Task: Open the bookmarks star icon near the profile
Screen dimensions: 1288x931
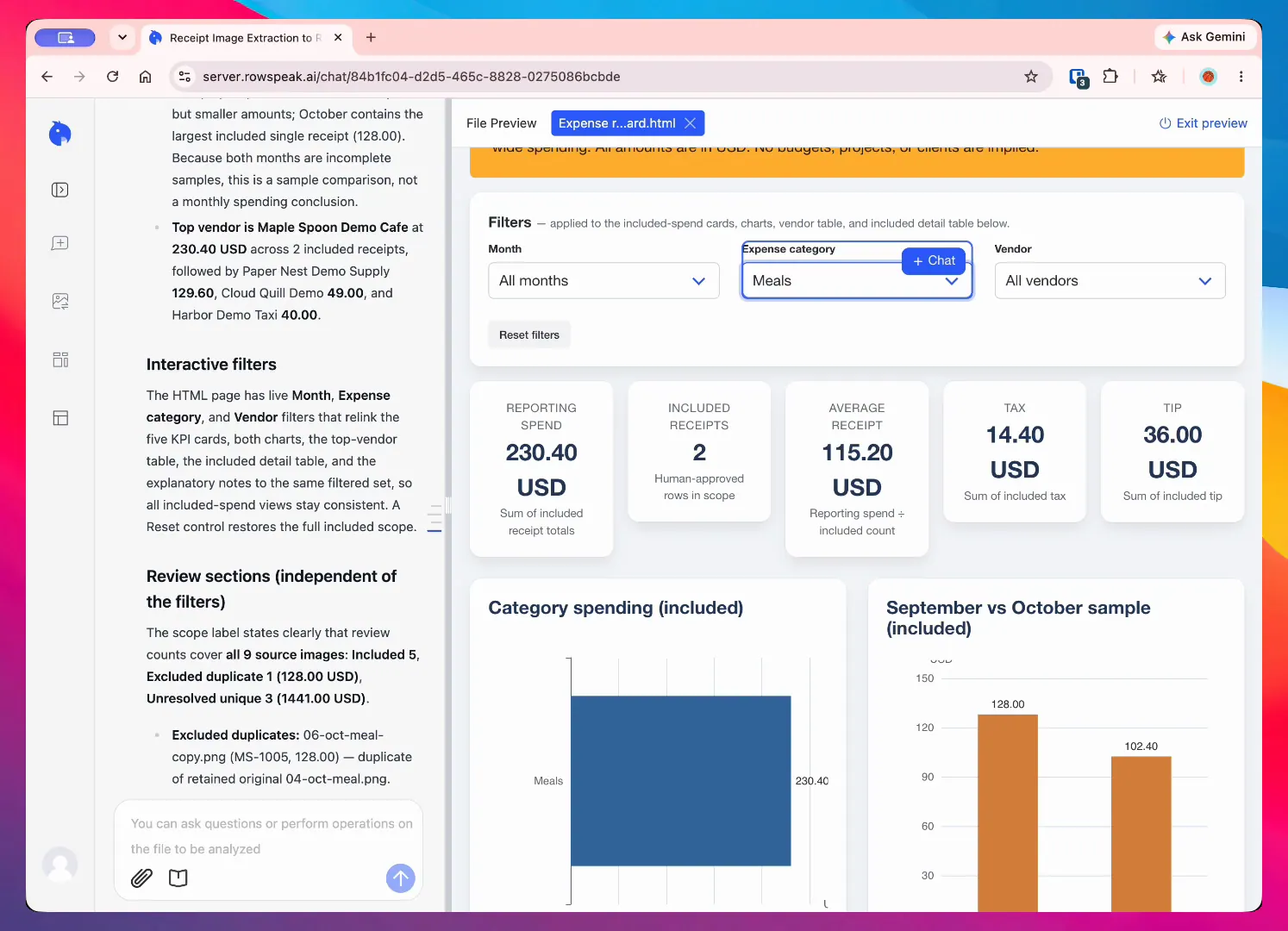Action: pos(1160,77)
